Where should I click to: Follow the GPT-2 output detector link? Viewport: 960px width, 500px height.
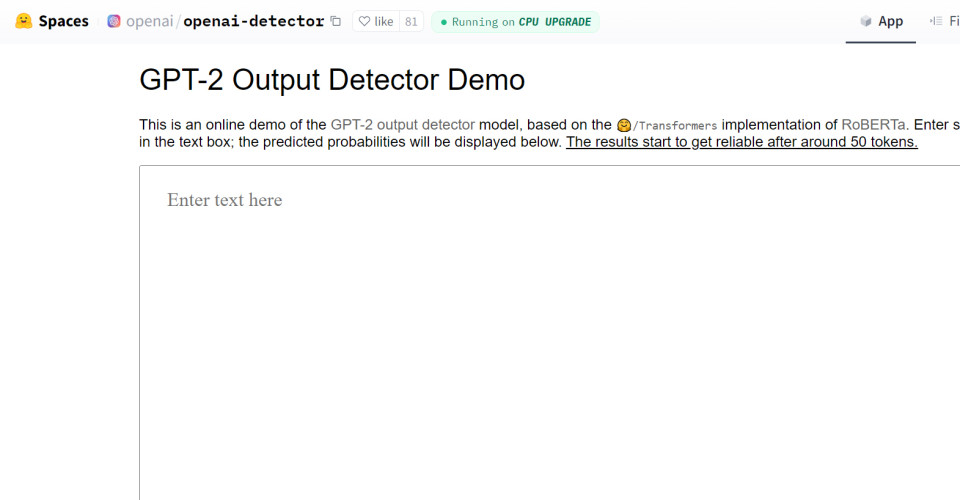pyautogui.click(x=402, y=125)
